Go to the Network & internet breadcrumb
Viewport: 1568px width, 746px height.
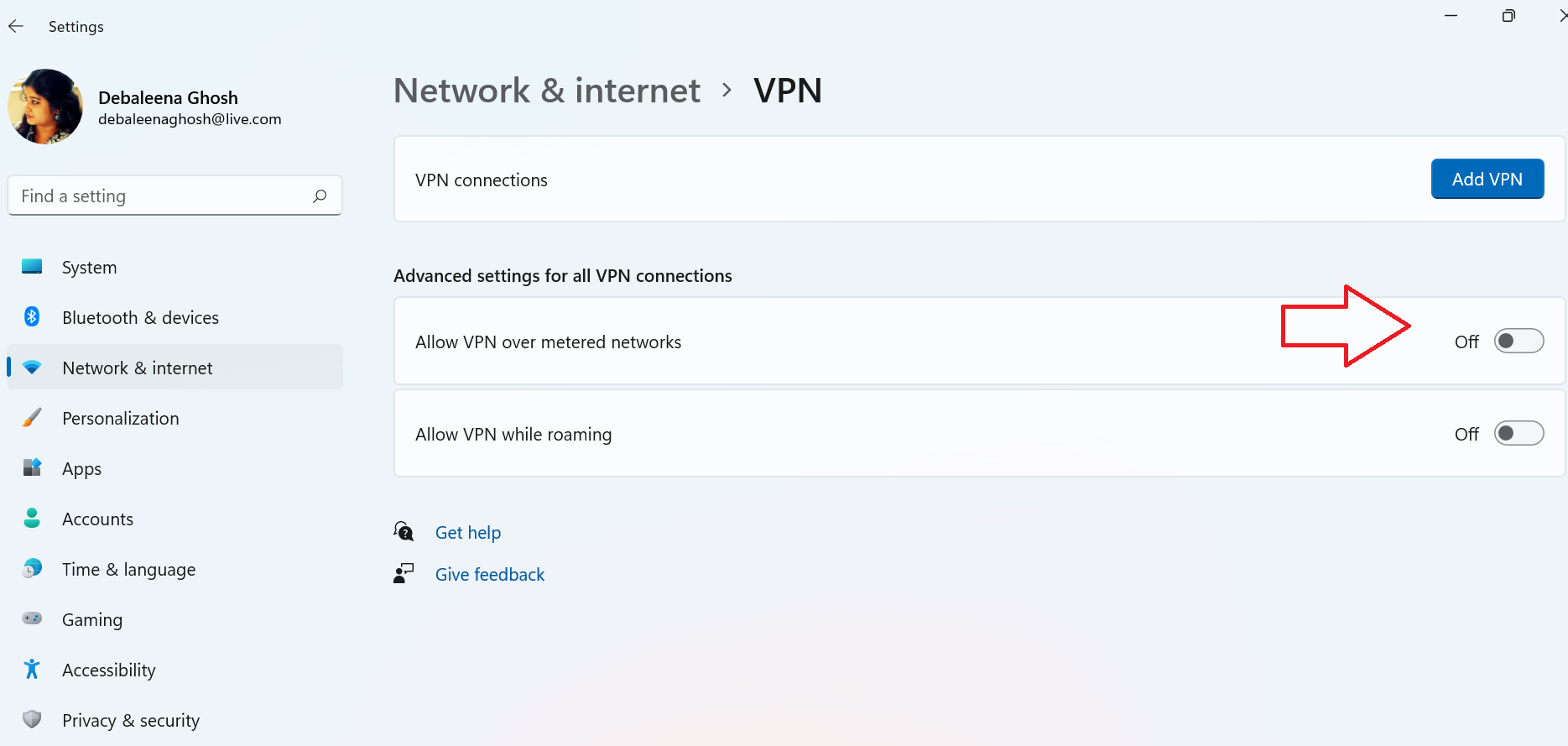pos(547,91)
